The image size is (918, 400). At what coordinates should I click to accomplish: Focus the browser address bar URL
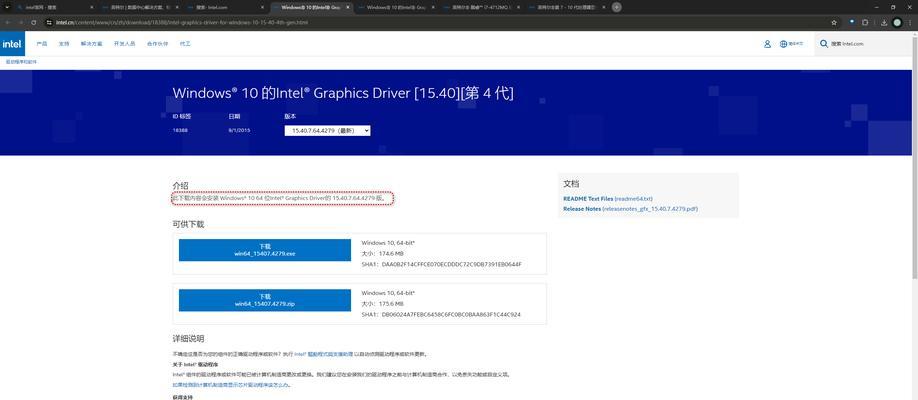(181, 22)
